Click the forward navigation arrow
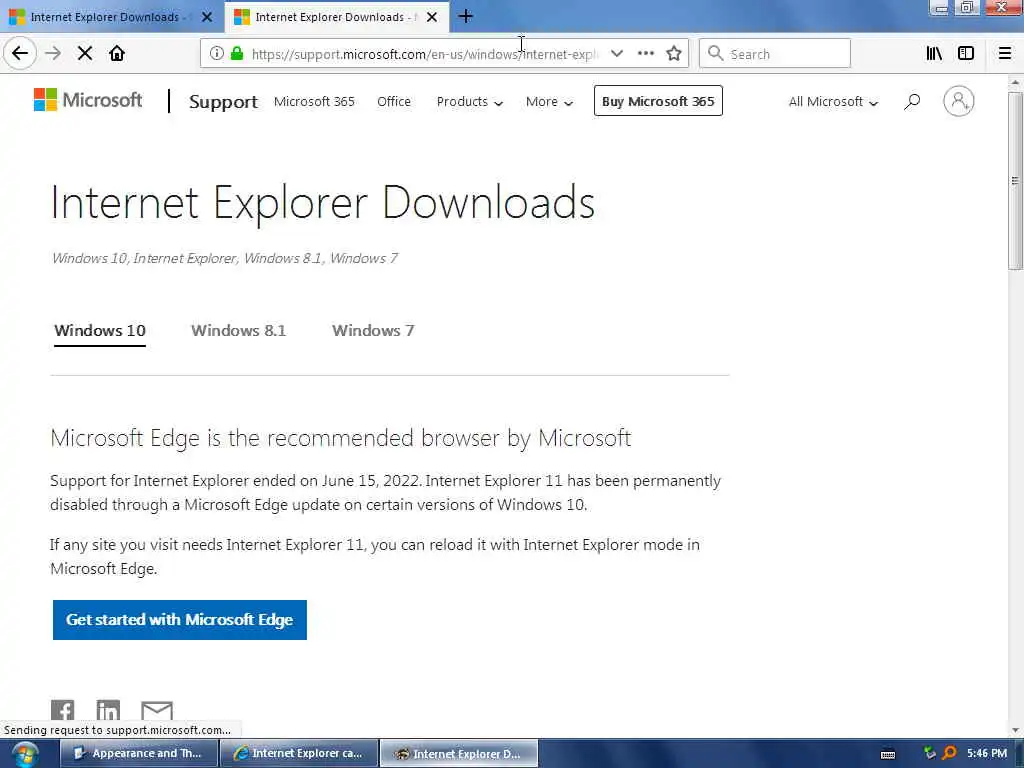Viewport: 1024px width, 768px height. [x=53, y=54]
